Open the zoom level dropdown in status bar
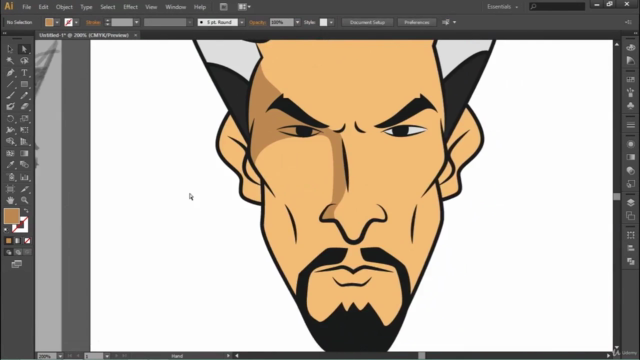 point(60,356)
